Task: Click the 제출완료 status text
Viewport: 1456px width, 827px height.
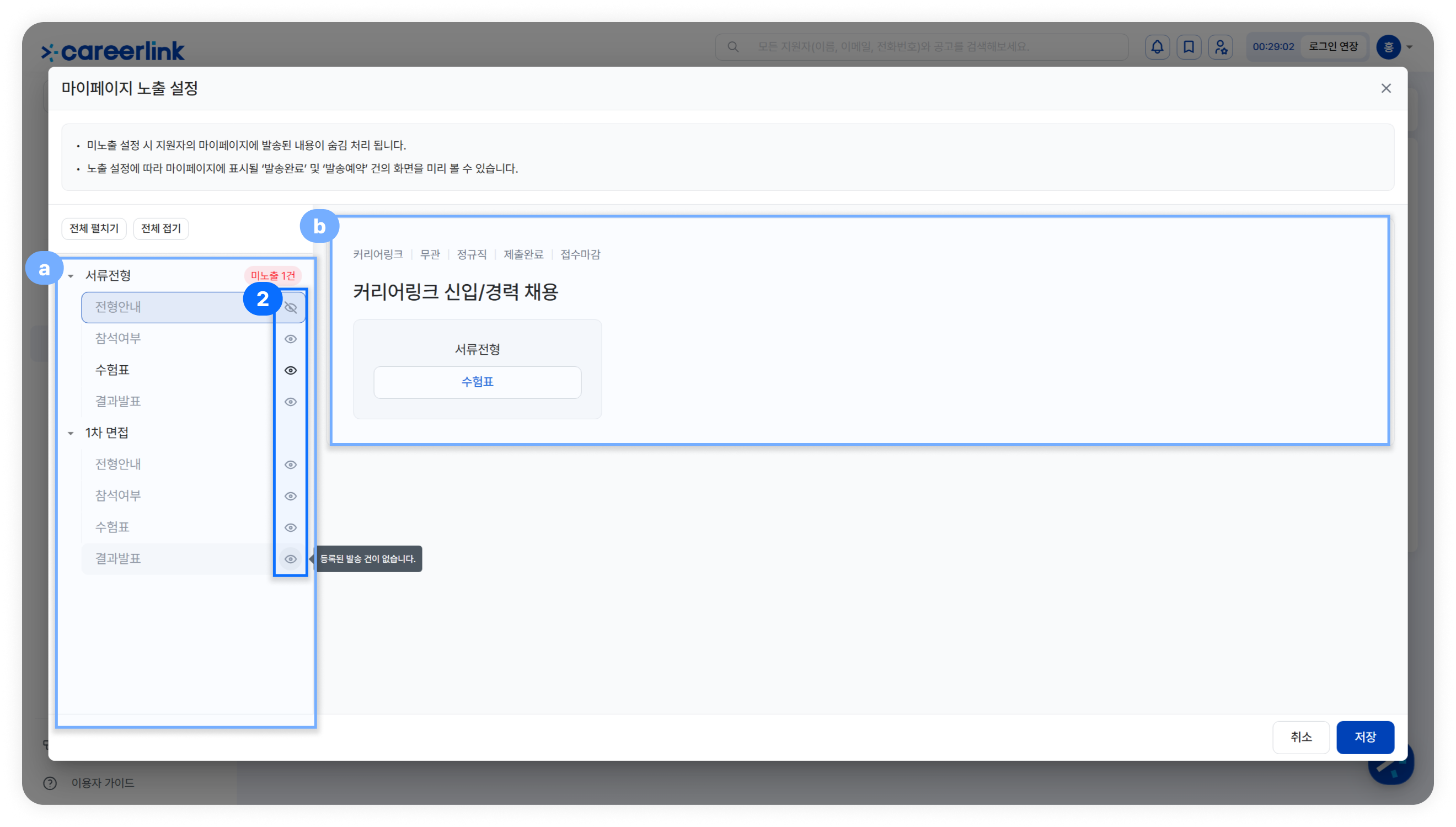Action: click(523, 254)
